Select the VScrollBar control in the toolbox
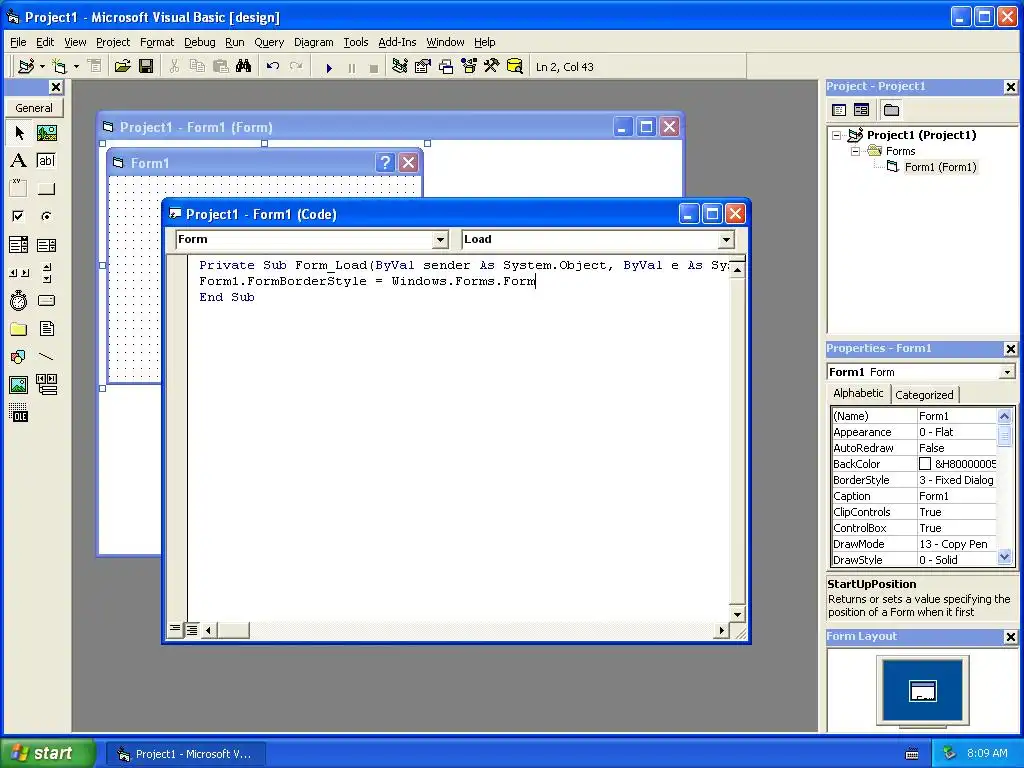1024x768 pixels. tap(46, 273)
